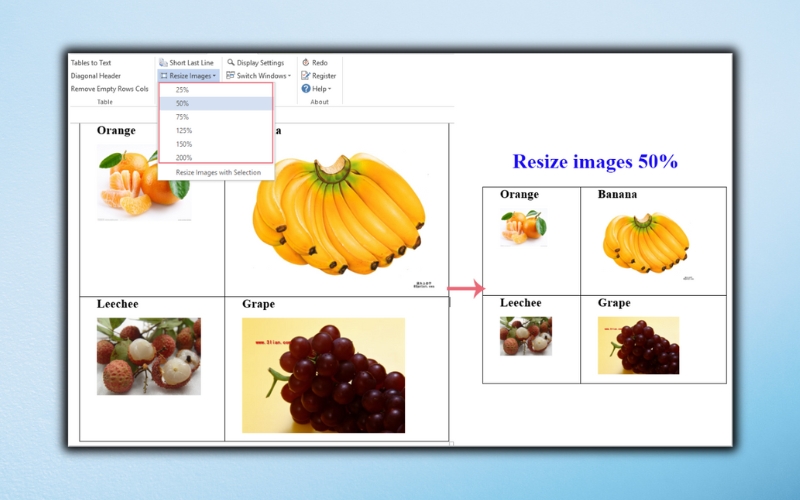Click the Switch Windows icon
800x500 pixels.
coord(231,76)
